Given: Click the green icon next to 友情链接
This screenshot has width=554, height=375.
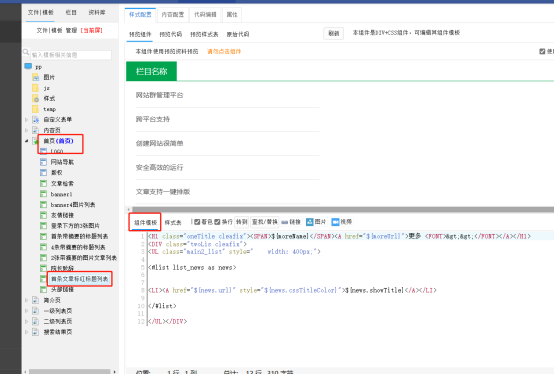Looking at the screenshot, I should click(43, 215).
